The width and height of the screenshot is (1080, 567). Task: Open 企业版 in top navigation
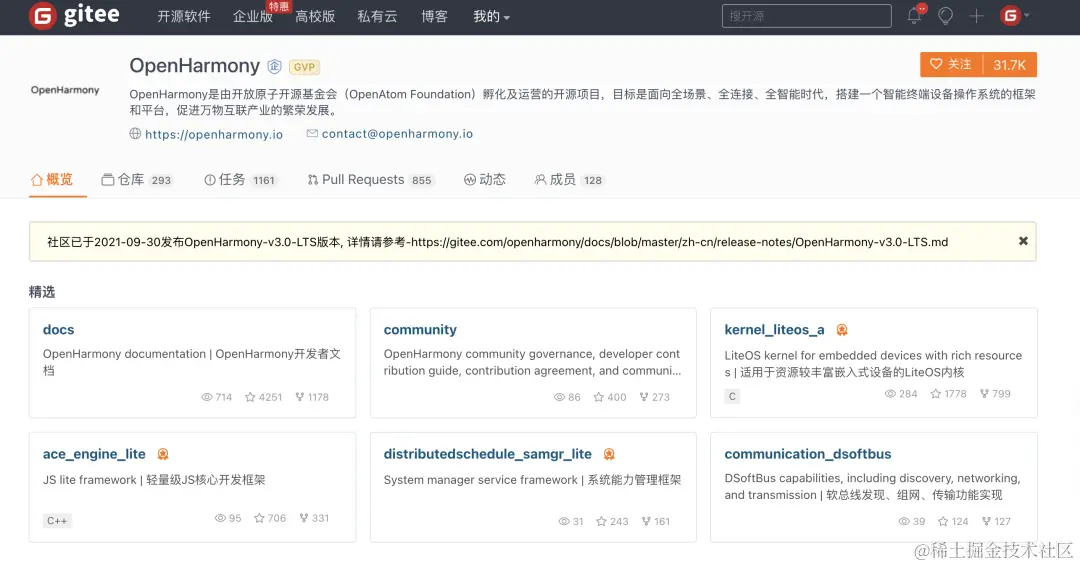(253, 17)
